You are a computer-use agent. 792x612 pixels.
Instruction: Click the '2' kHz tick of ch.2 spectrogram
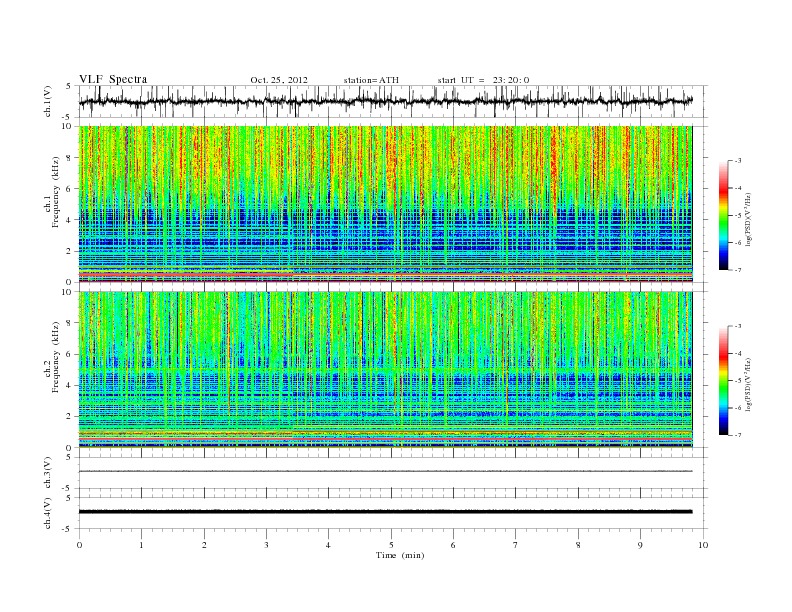click(69, 417)
